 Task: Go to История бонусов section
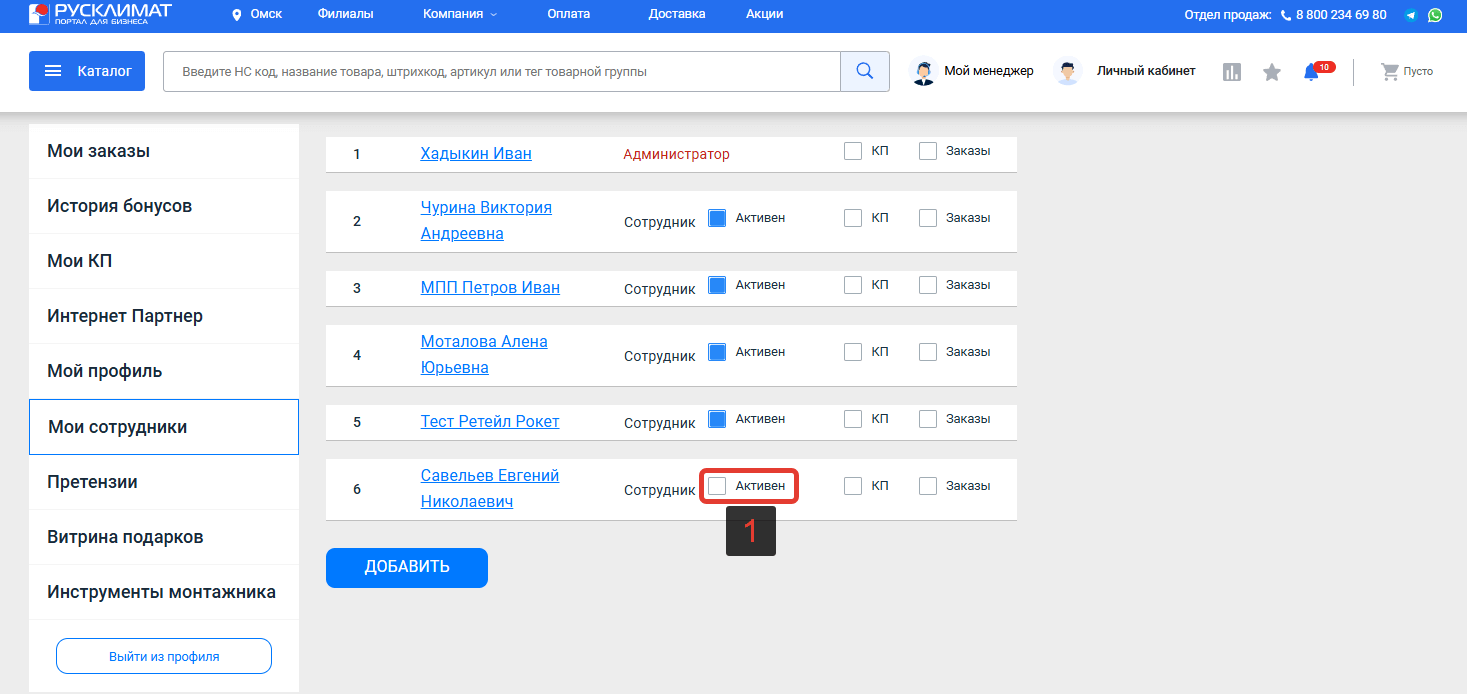tap(164, 207)
